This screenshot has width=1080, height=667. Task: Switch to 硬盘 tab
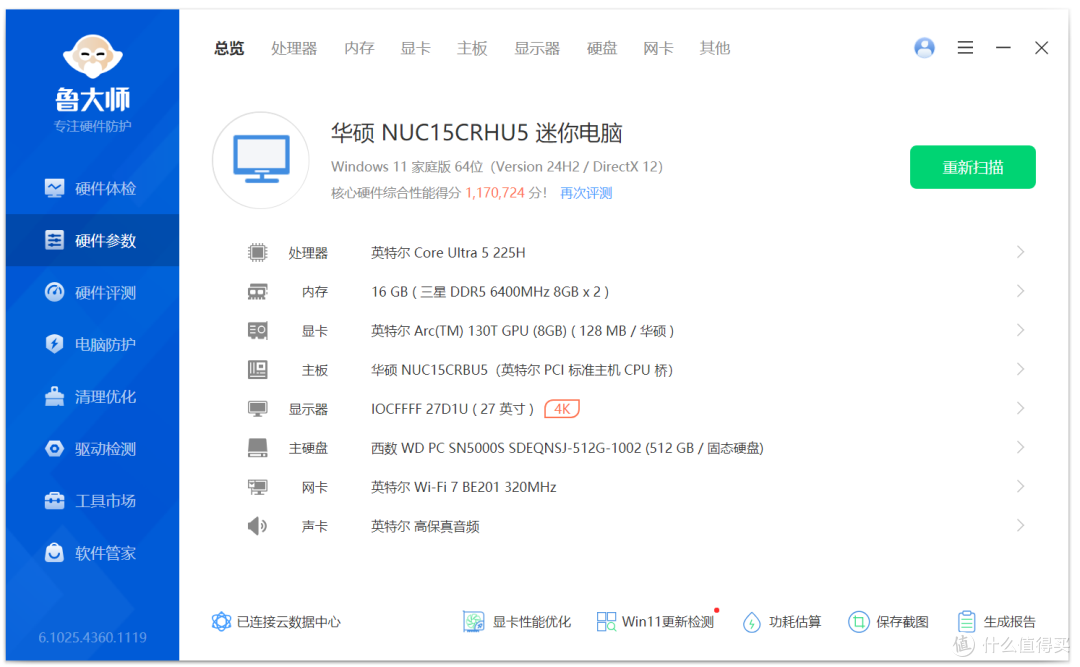coord(602,48)
